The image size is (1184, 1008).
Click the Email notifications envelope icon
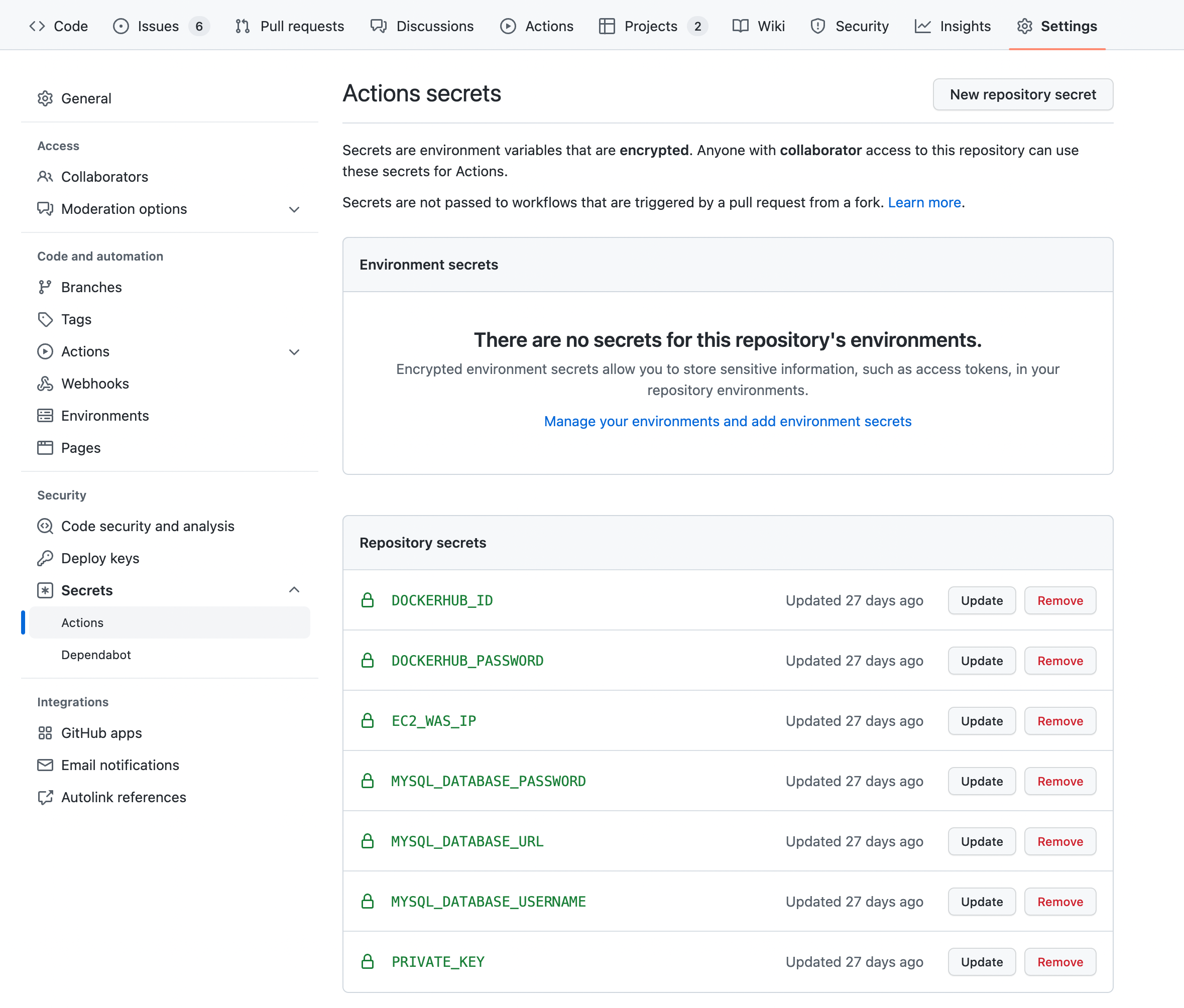(45, 765)
